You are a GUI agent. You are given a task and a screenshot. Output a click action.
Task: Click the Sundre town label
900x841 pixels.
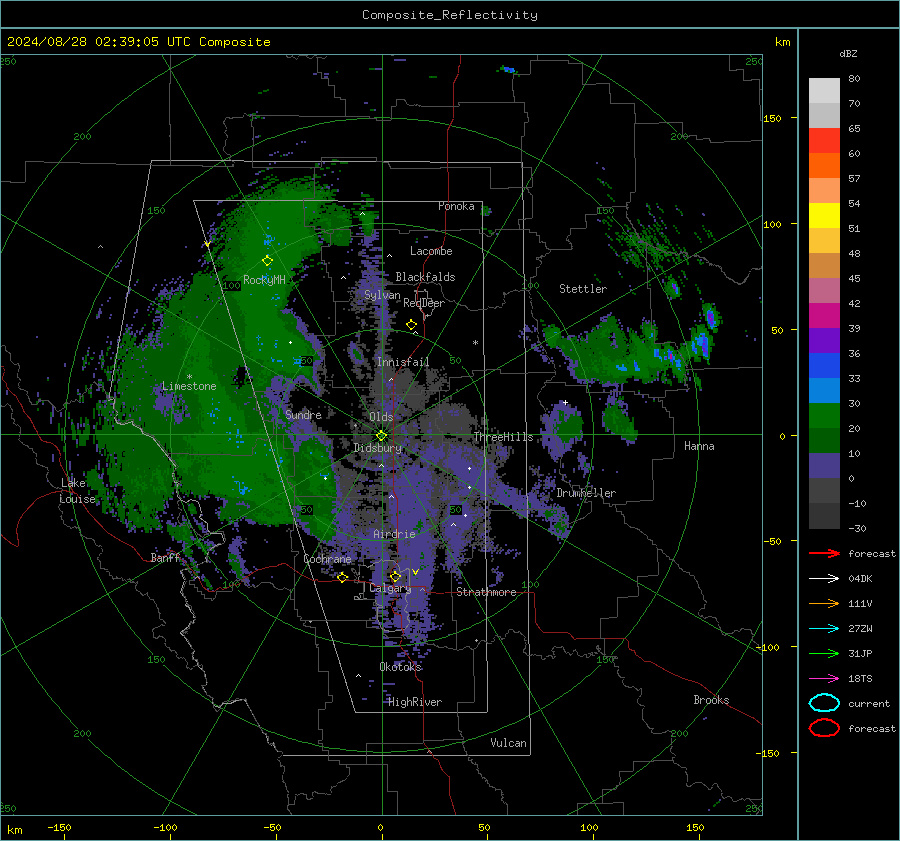pyautogui.click(x=303, y=414)
